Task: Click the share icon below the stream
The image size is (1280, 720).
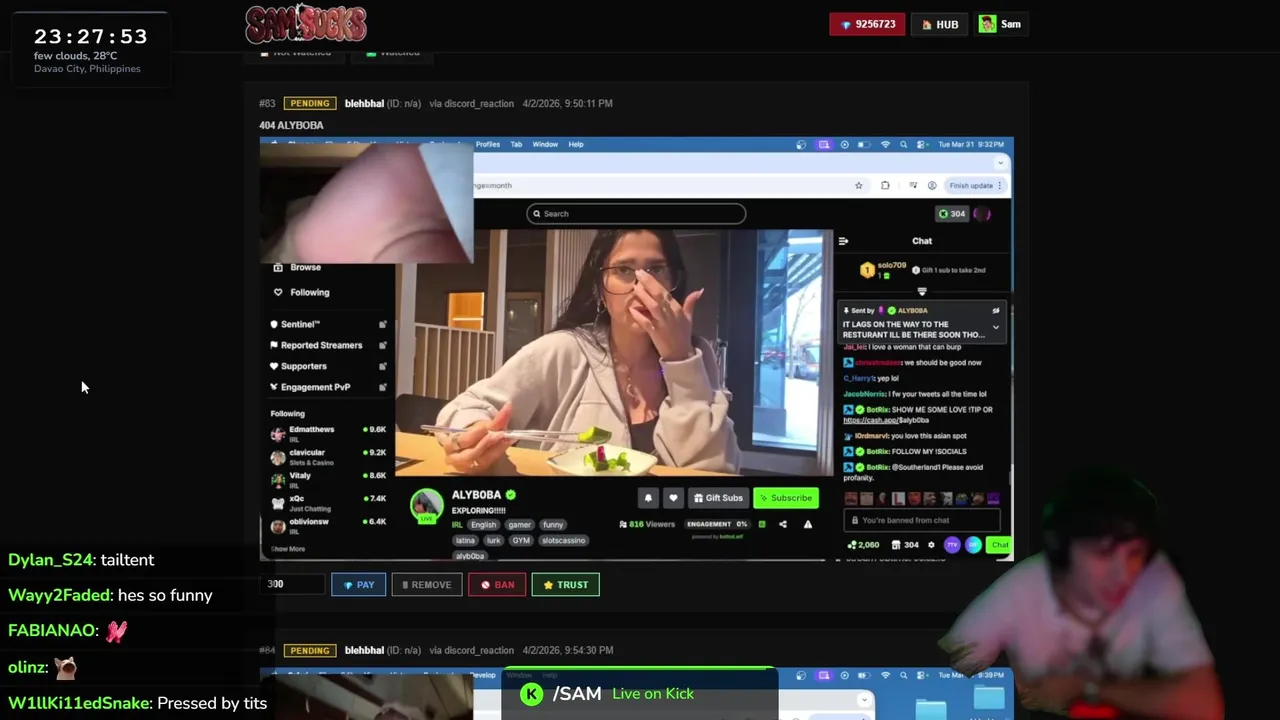Action: click(x=783, y=524)
